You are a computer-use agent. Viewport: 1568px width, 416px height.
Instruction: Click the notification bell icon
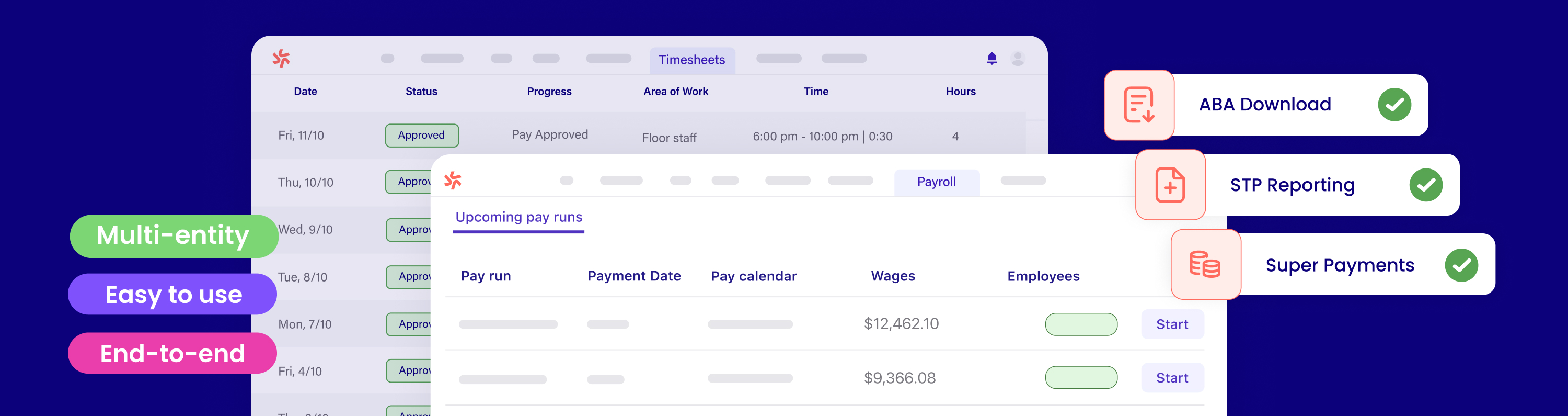click(991, 59)
